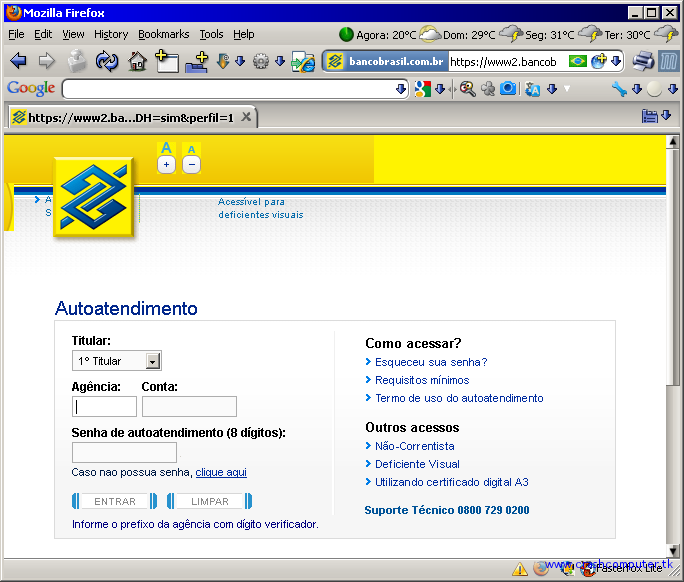This screenshot has height=582, width=684.
Task: Follow the 'clique aqui' link
Action: (221, 472)
